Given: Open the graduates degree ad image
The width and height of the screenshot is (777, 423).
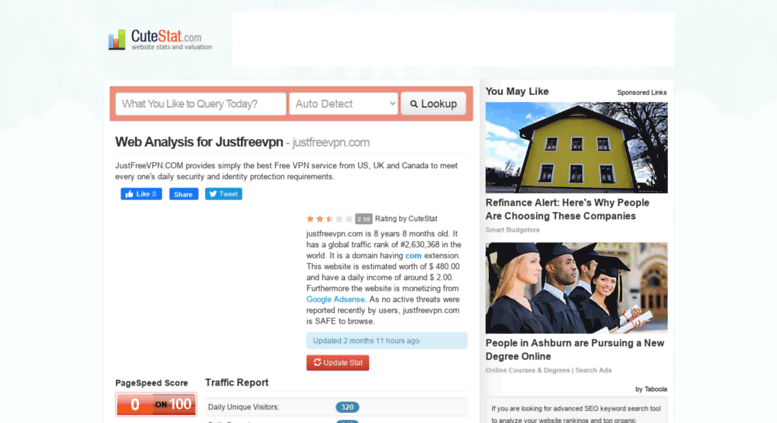Looking at the screenshot, I should coord(576,288).
